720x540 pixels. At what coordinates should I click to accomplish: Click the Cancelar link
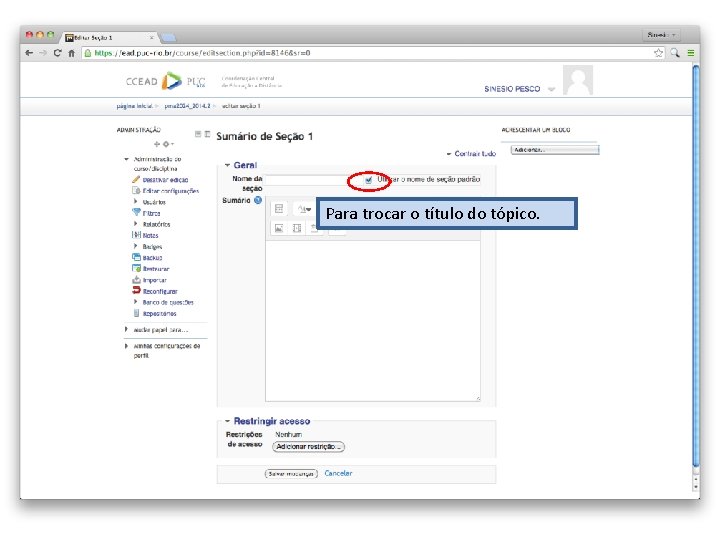tap(338, 473)
